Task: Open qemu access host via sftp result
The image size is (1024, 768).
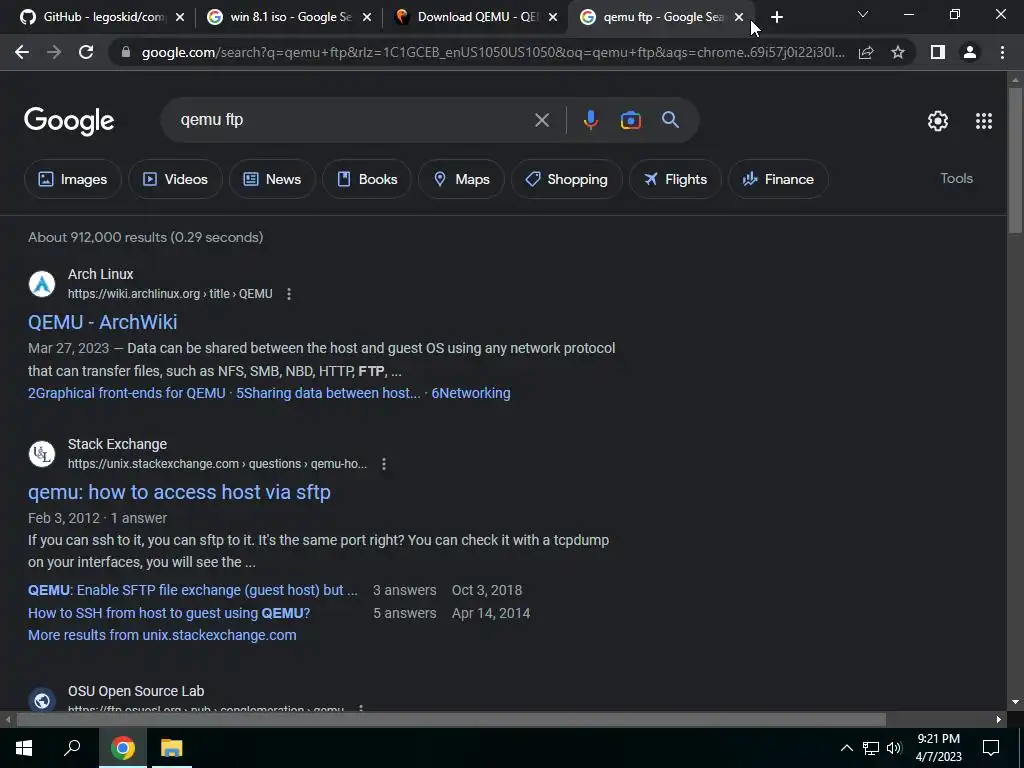Action: click(x=179, y=492)
